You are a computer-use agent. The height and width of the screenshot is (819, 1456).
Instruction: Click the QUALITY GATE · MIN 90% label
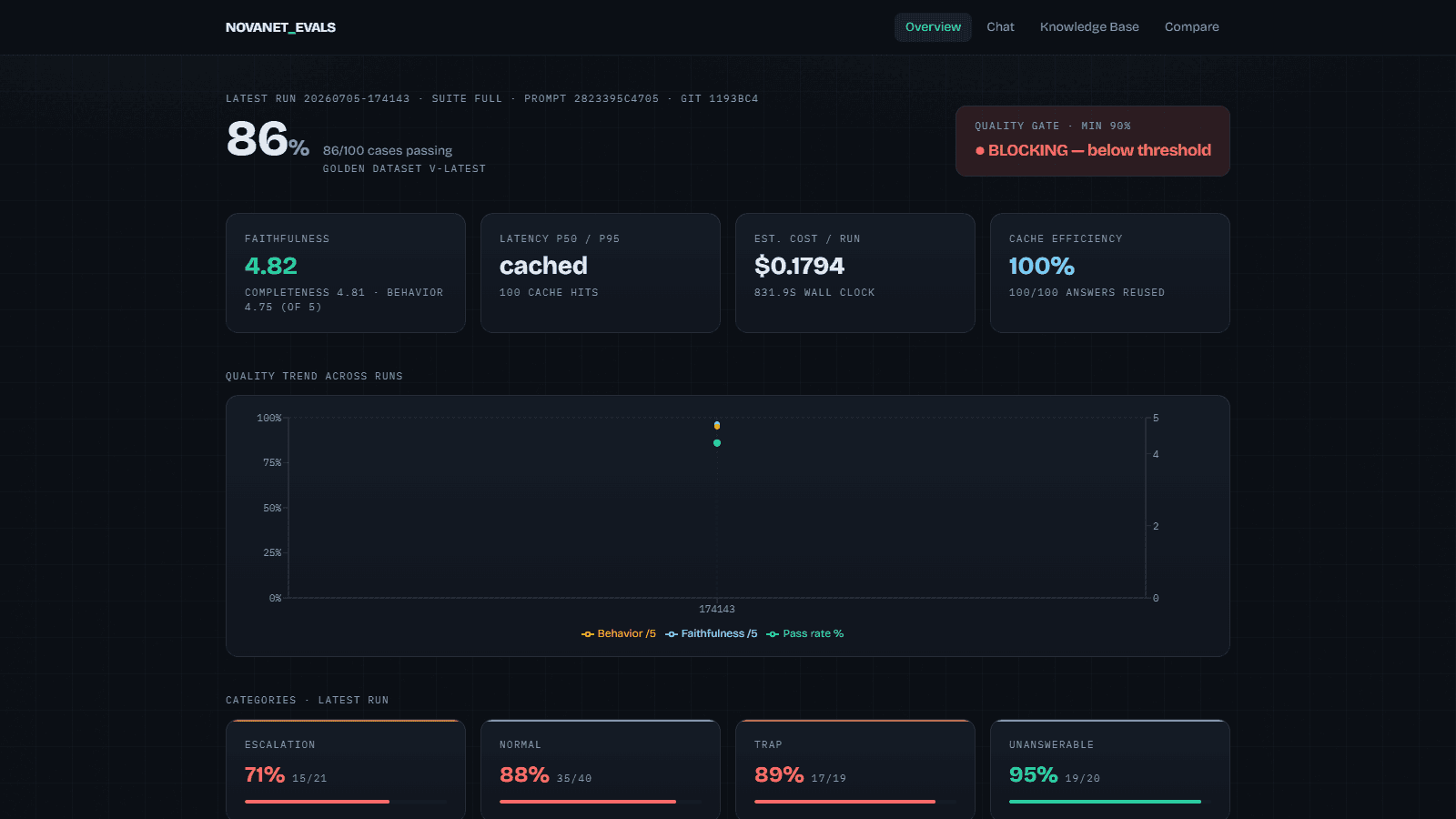pyautogui.click(x=1053, y=126)
